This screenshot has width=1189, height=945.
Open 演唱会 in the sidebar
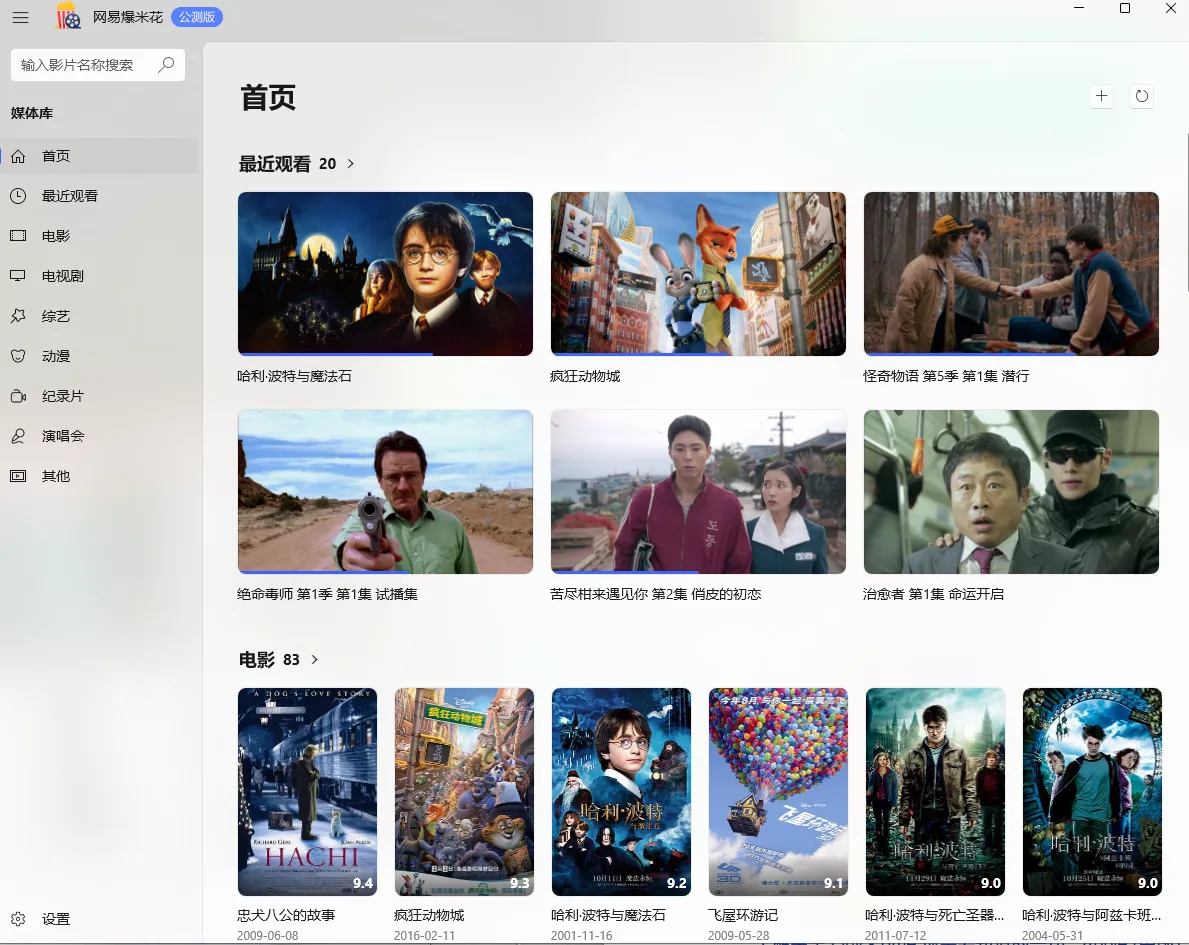coord(99,436)
